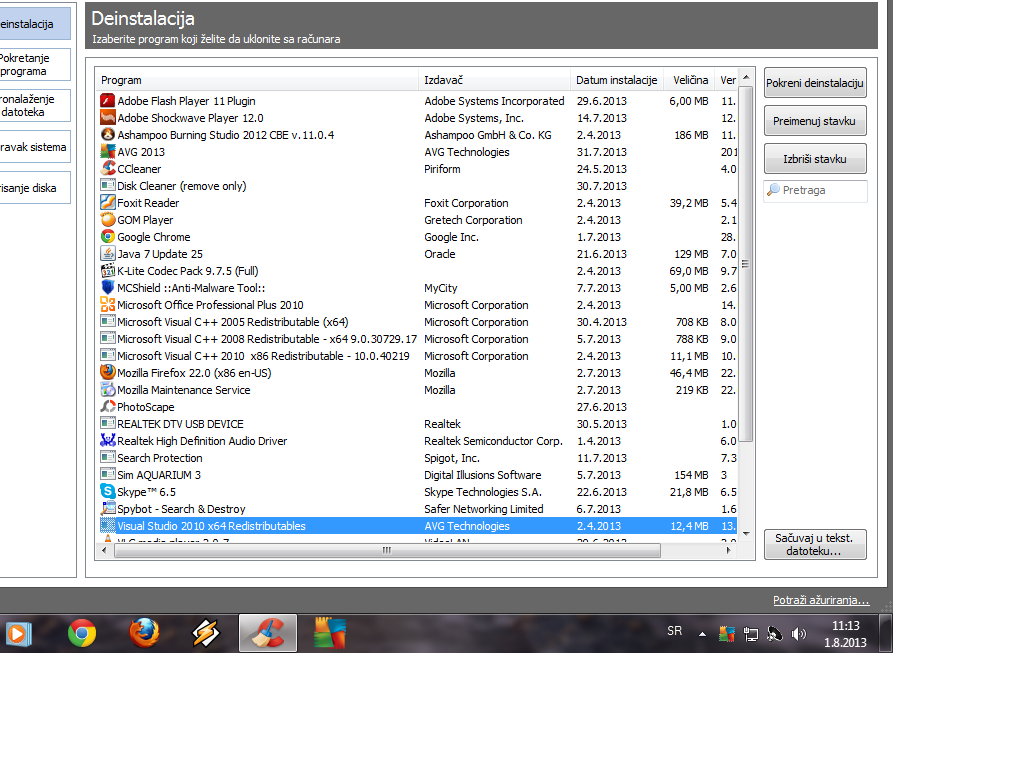Select the Mozilla Firefox 22.0 entry icon

coord(108,372)
